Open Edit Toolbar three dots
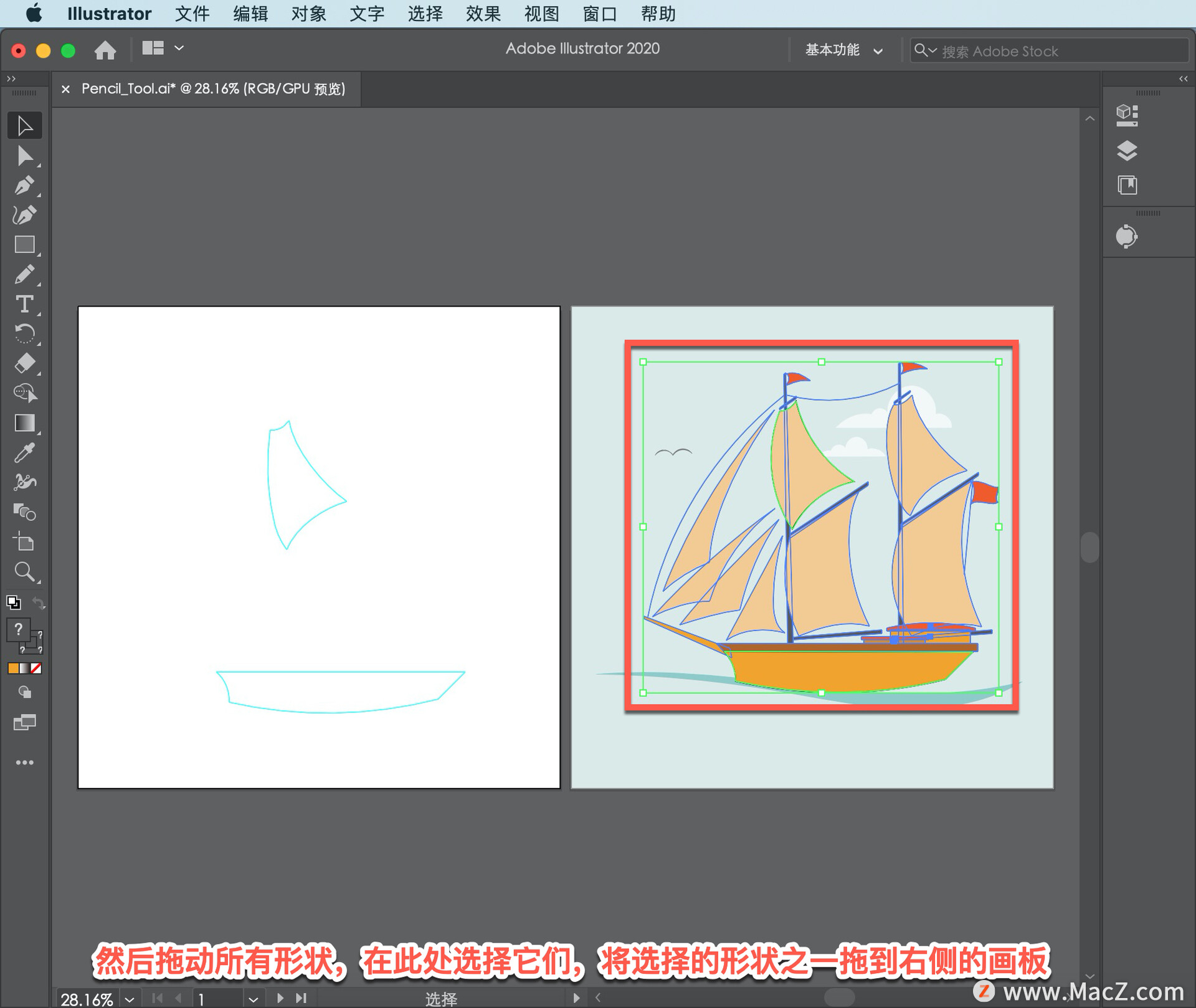This screenshot has width=1196, height=1008. point(25,763)
